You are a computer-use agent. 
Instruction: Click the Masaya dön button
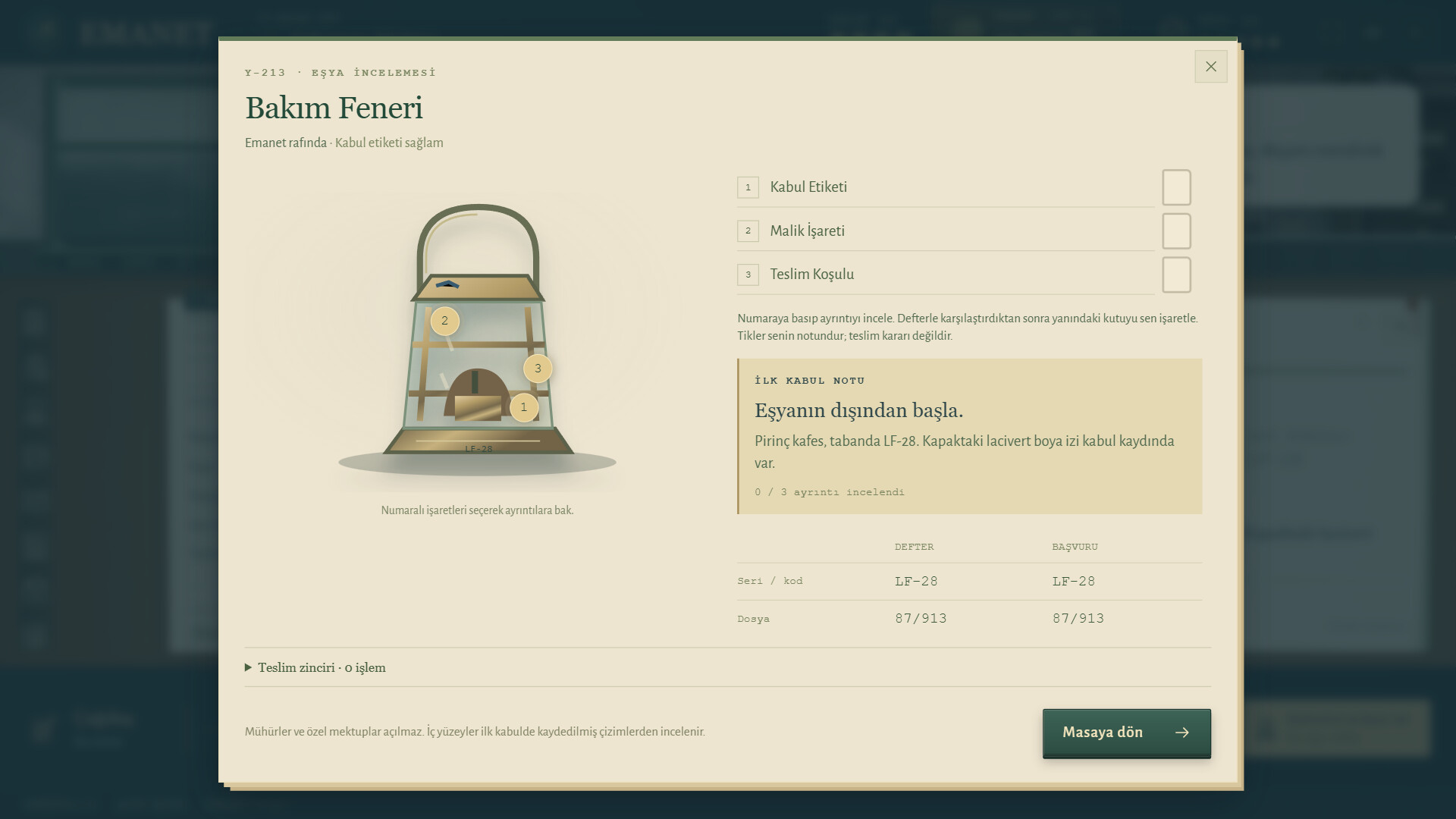(x=1126, y=733)
